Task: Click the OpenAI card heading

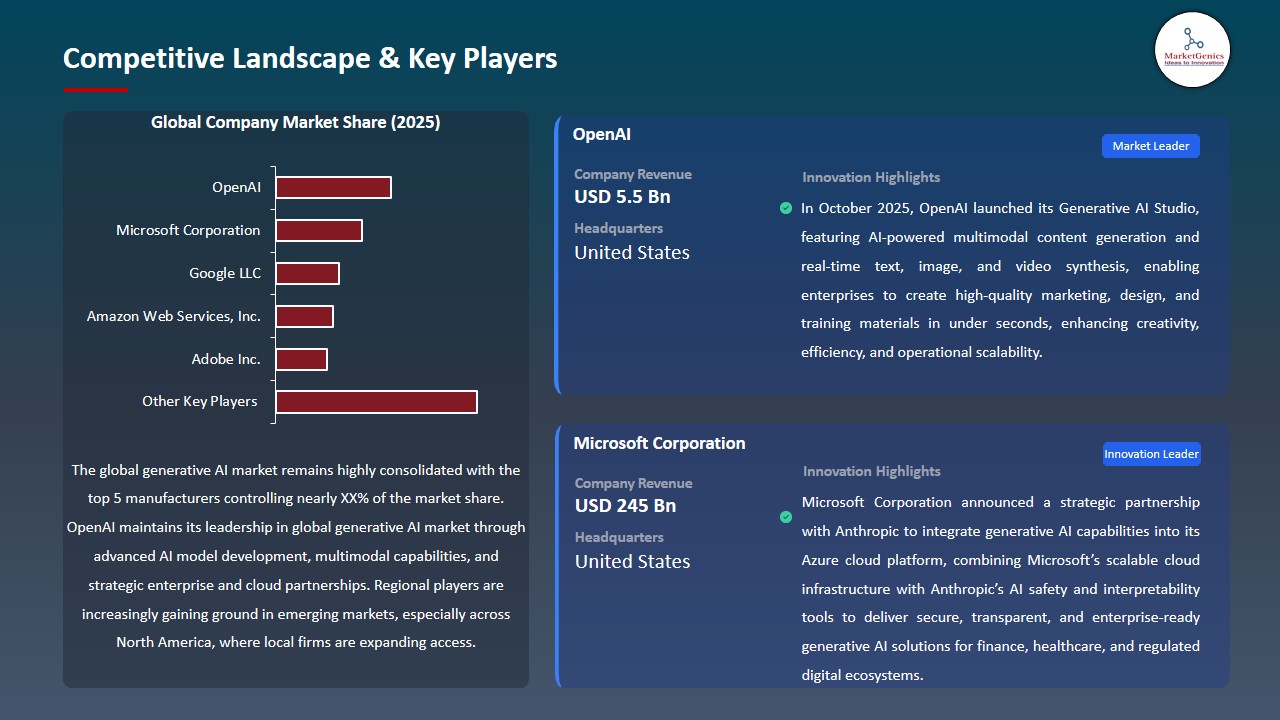Action: click(x=602, y=134)
